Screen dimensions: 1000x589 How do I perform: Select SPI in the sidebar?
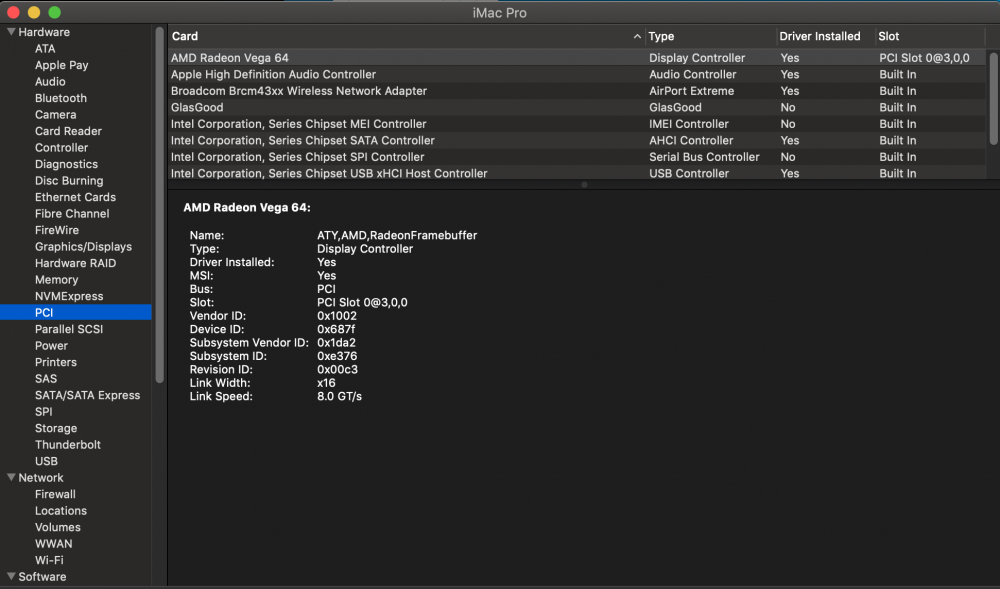click(43, 412)
